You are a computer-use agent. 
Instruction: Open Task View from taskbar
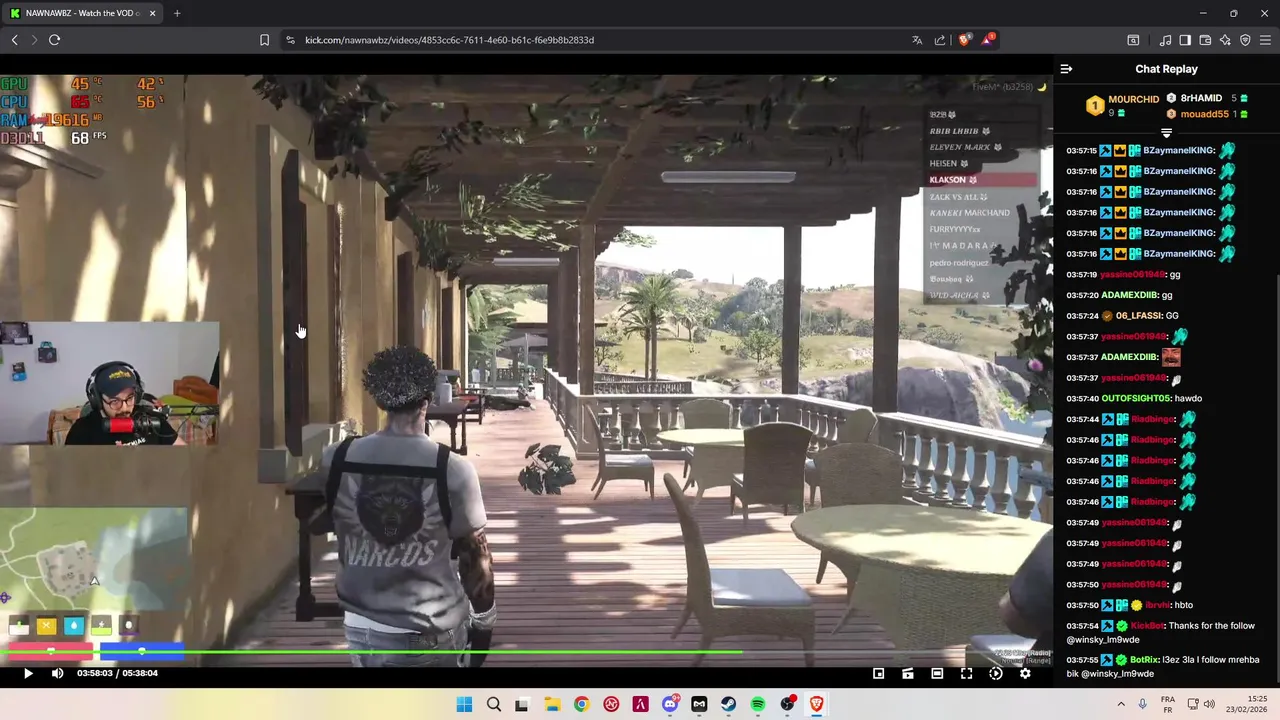tap(522, 704)
